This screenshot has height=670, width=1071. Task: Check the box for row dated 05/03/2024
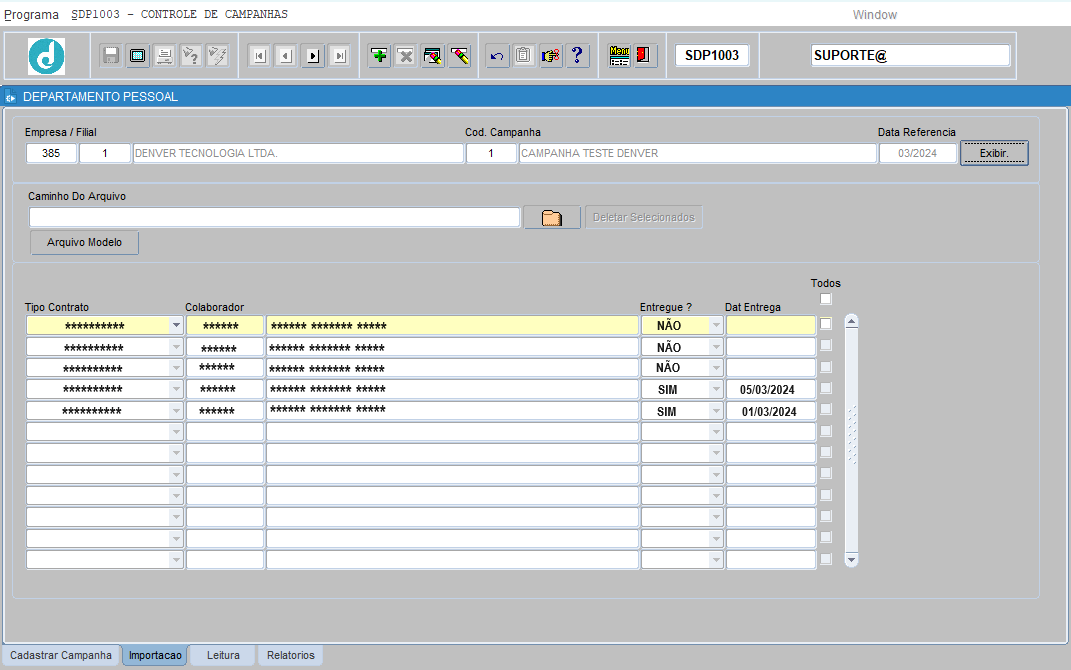(x=826, y=388)
